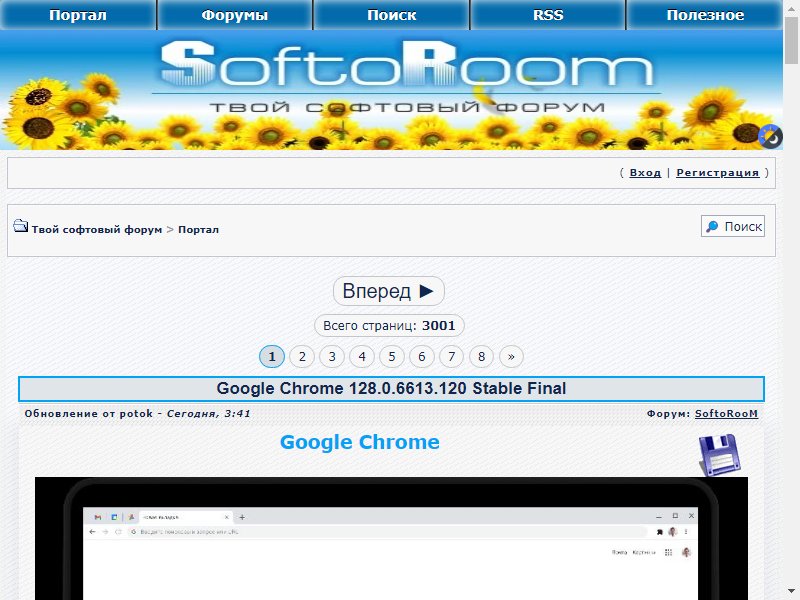Go to page 8
The width and height of the screenshot is (800, 600).
click(481, 357)
